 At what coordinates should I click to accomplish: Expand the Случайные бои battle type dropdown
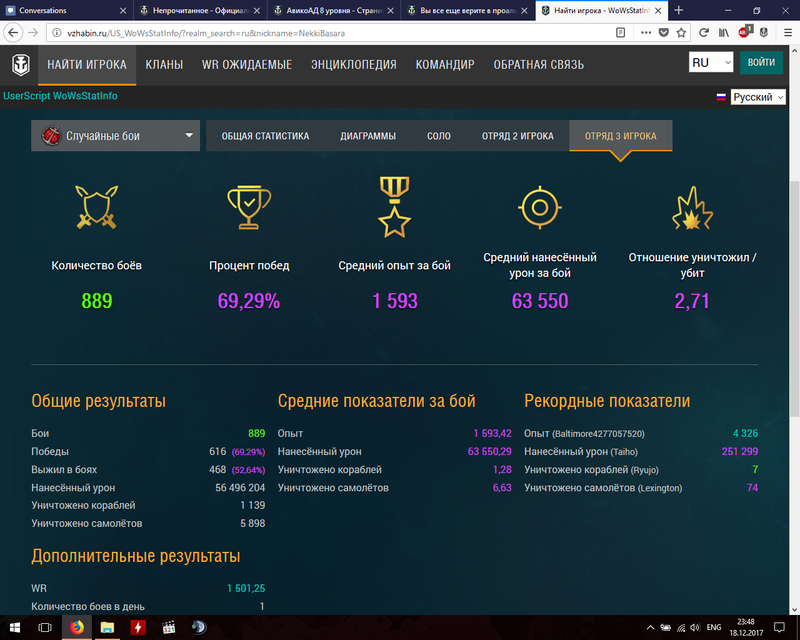coord(115,136)
